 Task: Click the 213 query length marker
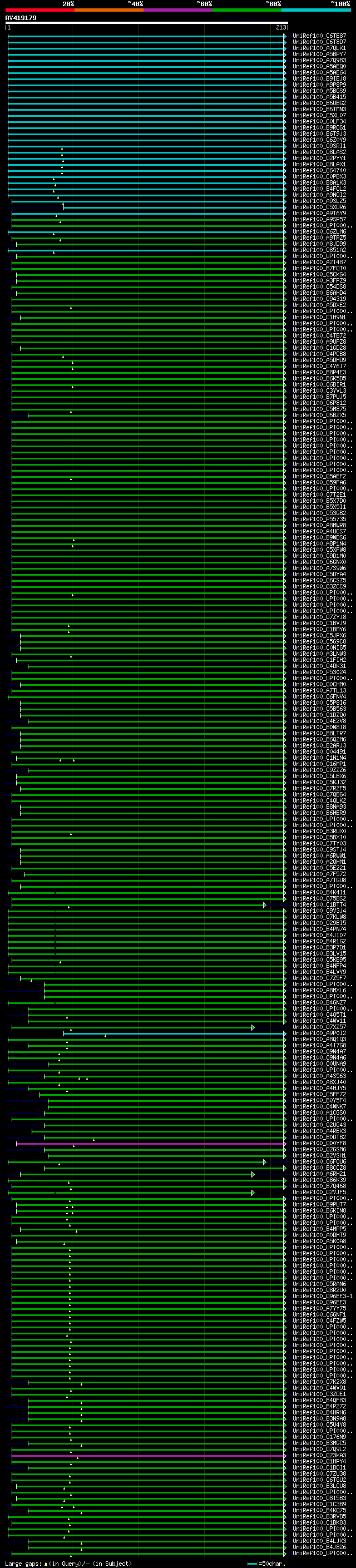[281, 27]
